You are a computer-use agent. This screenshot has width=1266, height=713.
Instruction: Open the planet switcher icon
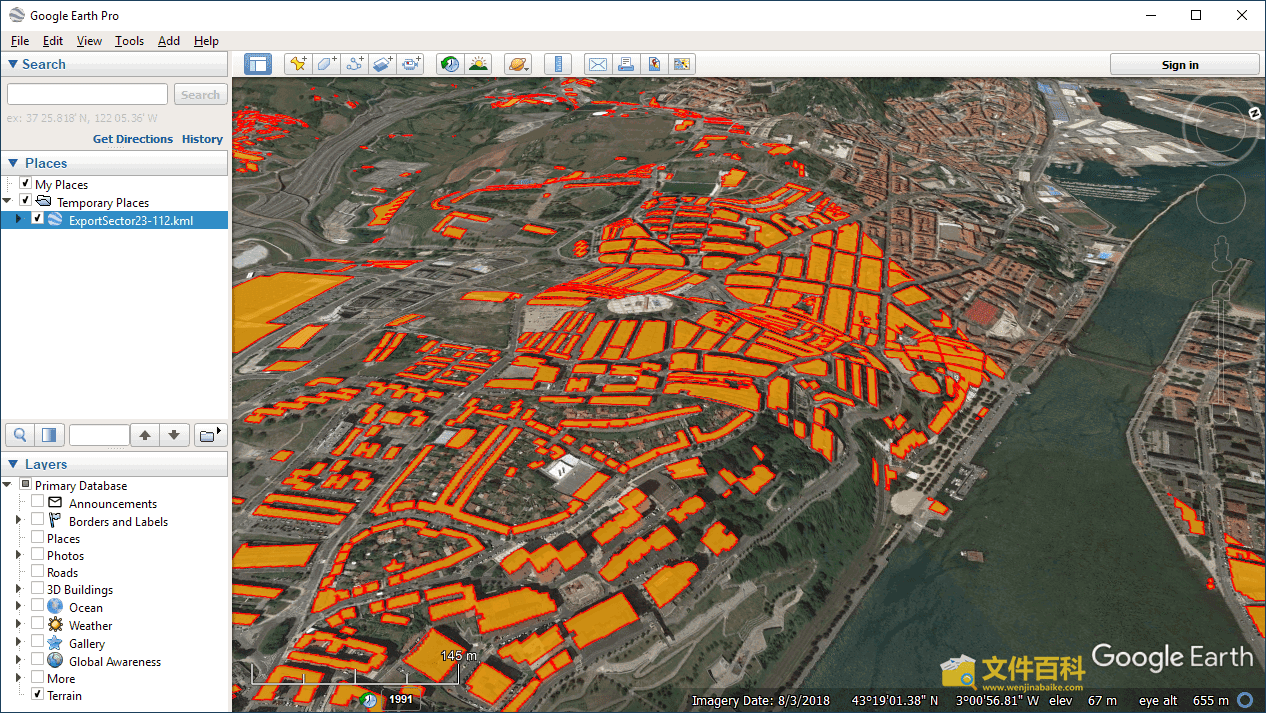(518, 64)
